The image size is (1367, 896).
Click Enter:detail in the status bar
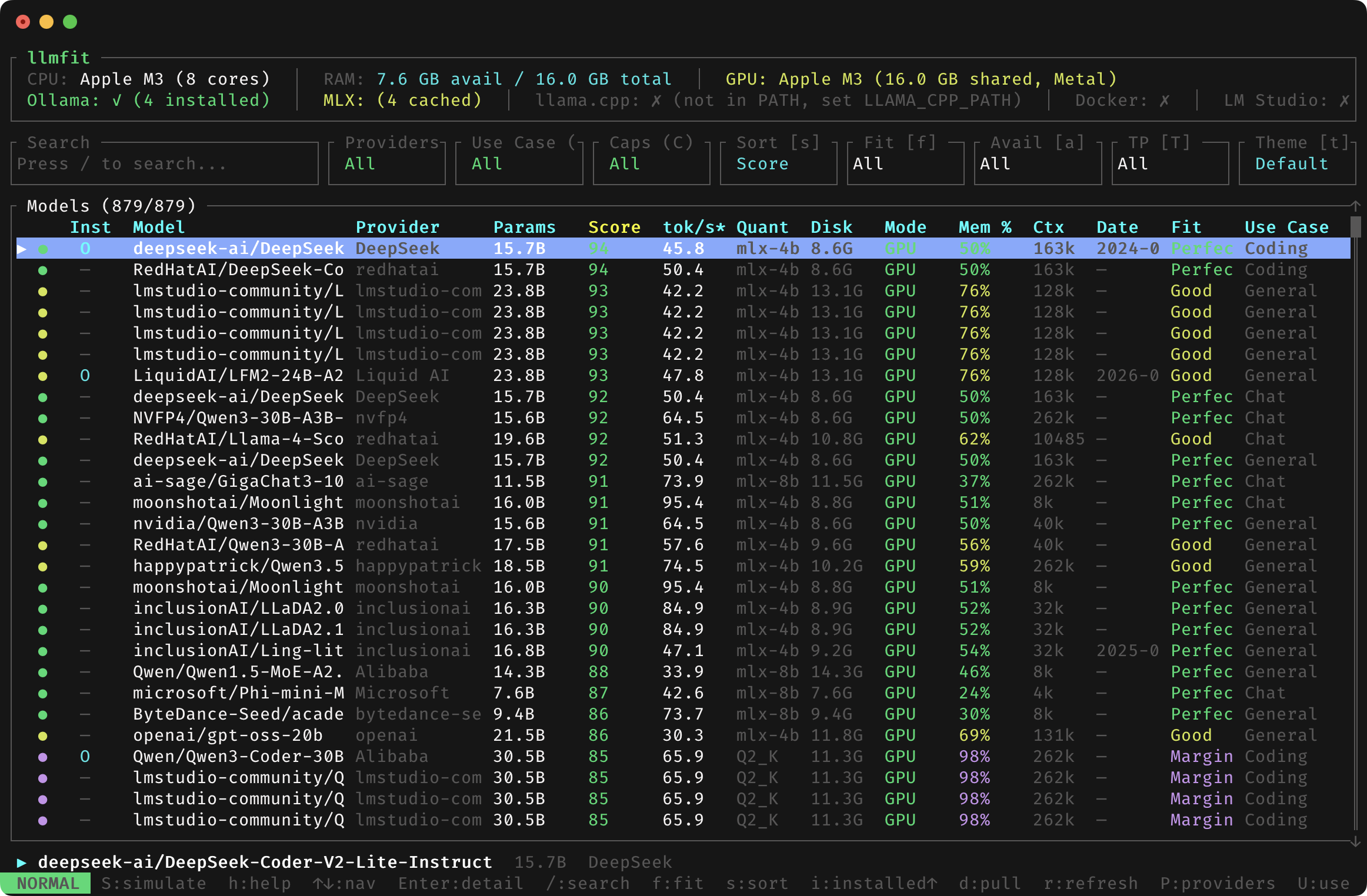tap(461, 884)
